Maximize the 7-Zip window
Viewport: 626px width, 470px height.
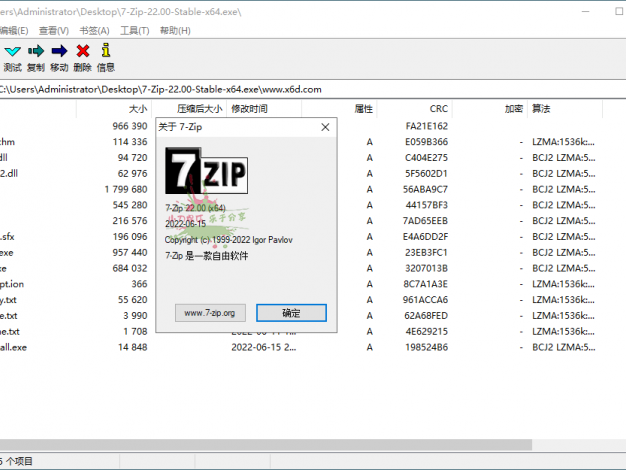[x=619, y=12]
